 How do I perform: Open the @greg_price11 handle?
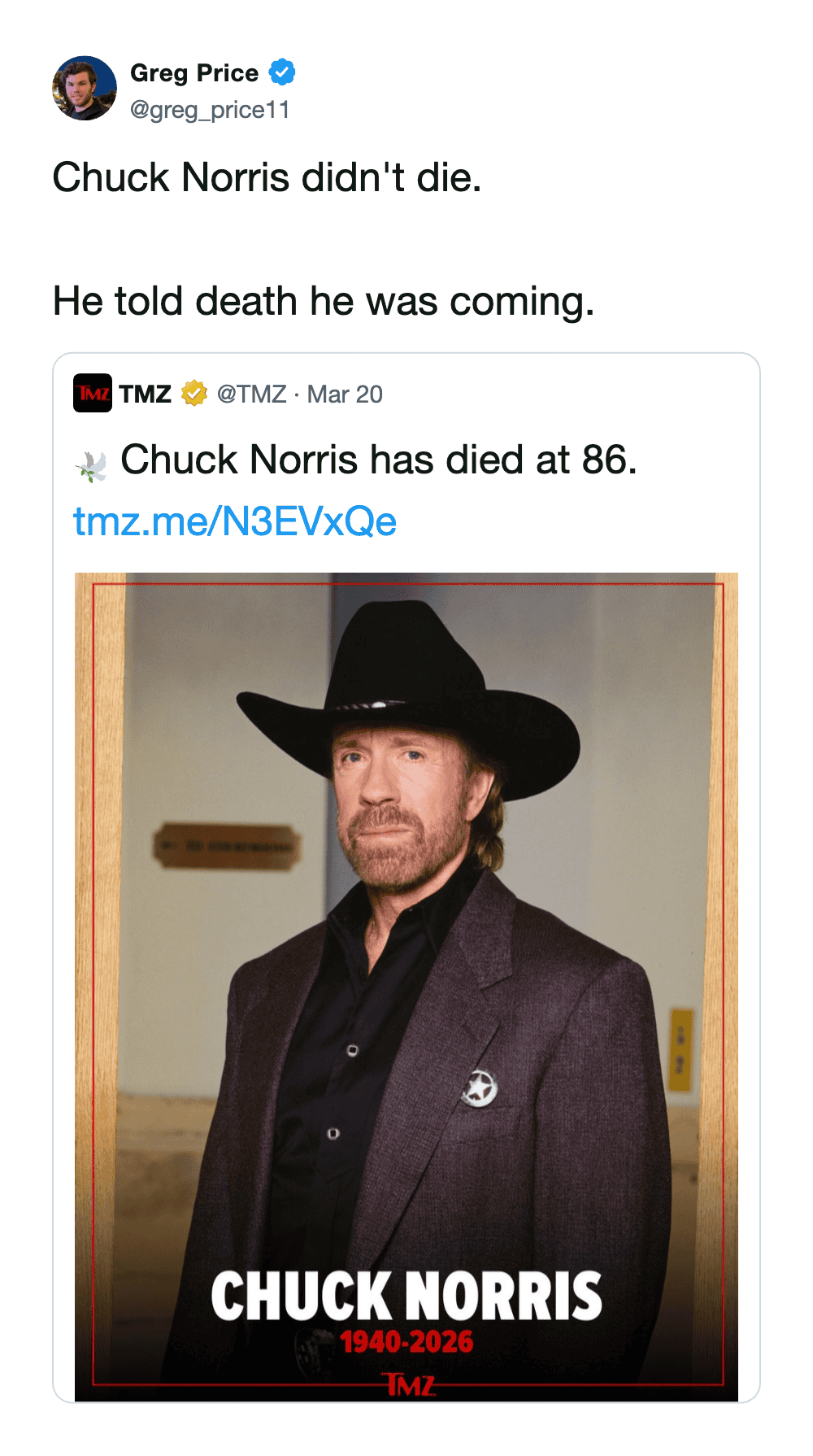pyautogui.click(x=210, y=110)
